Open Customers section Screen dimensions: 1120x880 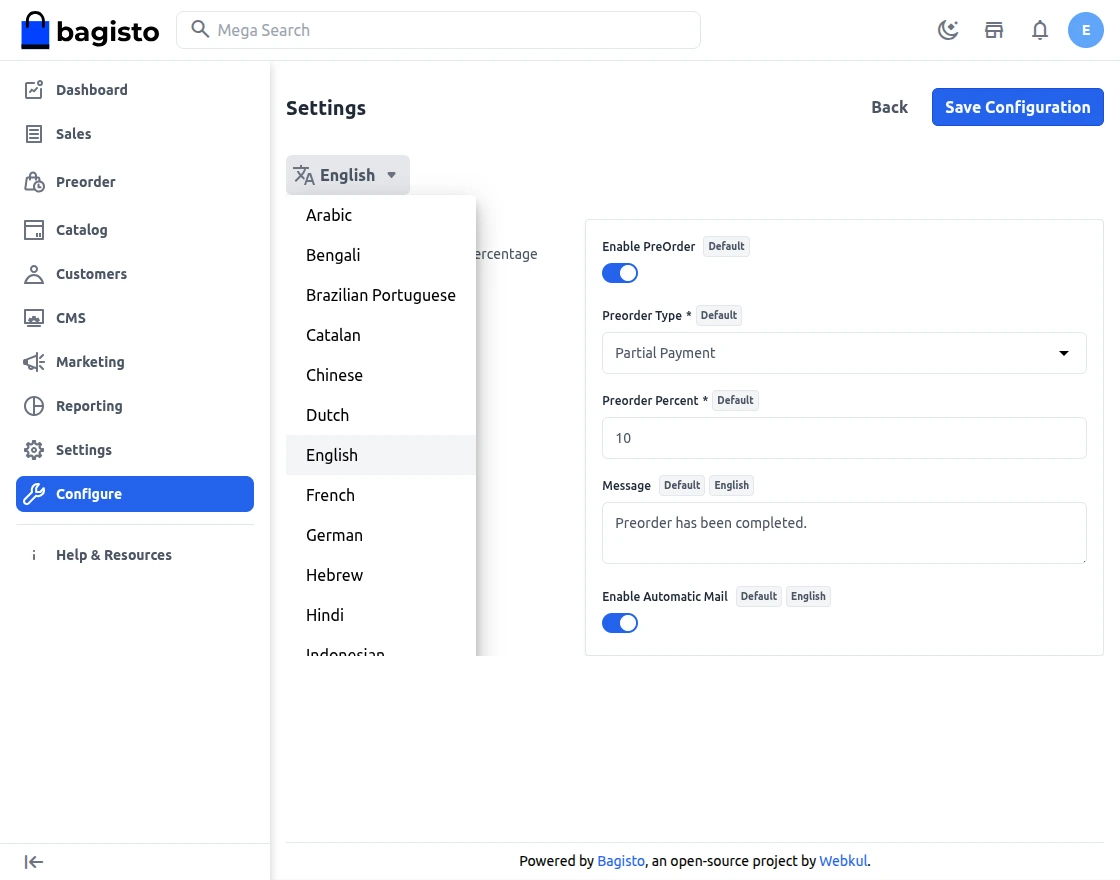tap(135, 274)
